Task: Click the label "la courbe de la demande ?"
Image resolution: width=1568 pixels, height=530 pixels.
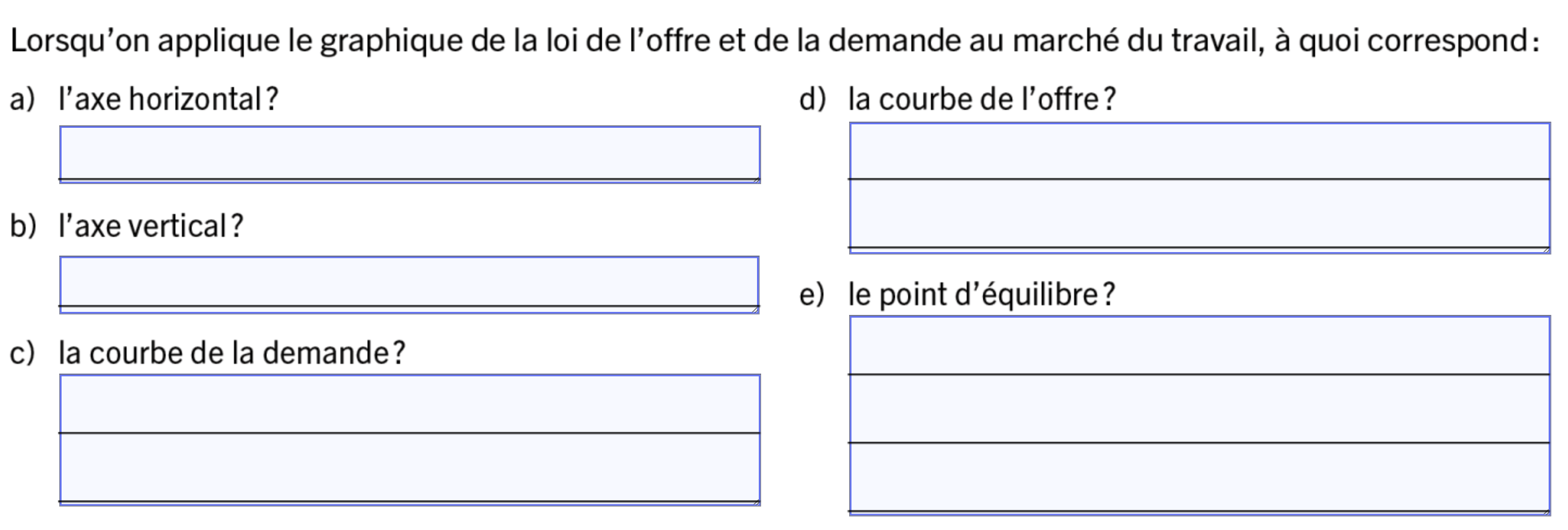Action: [x=231, y=353]
